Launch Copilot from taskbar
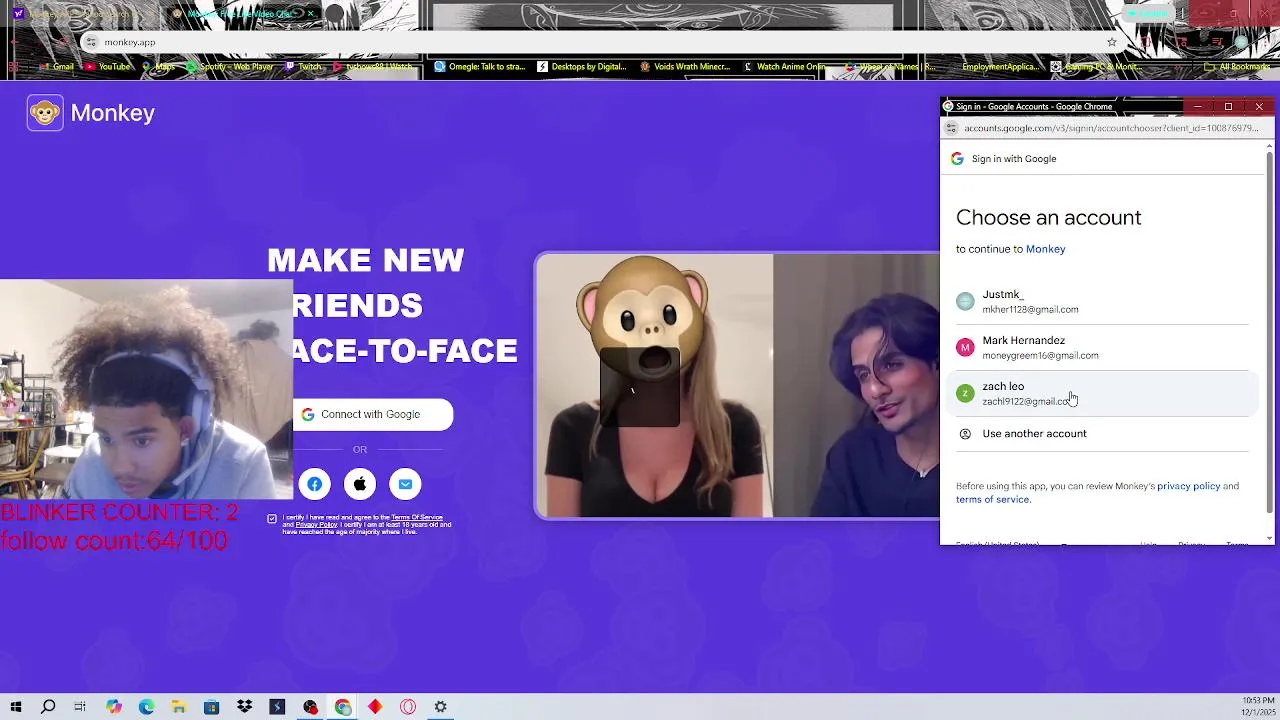The image size is (1280, 720). click(114, 707)
